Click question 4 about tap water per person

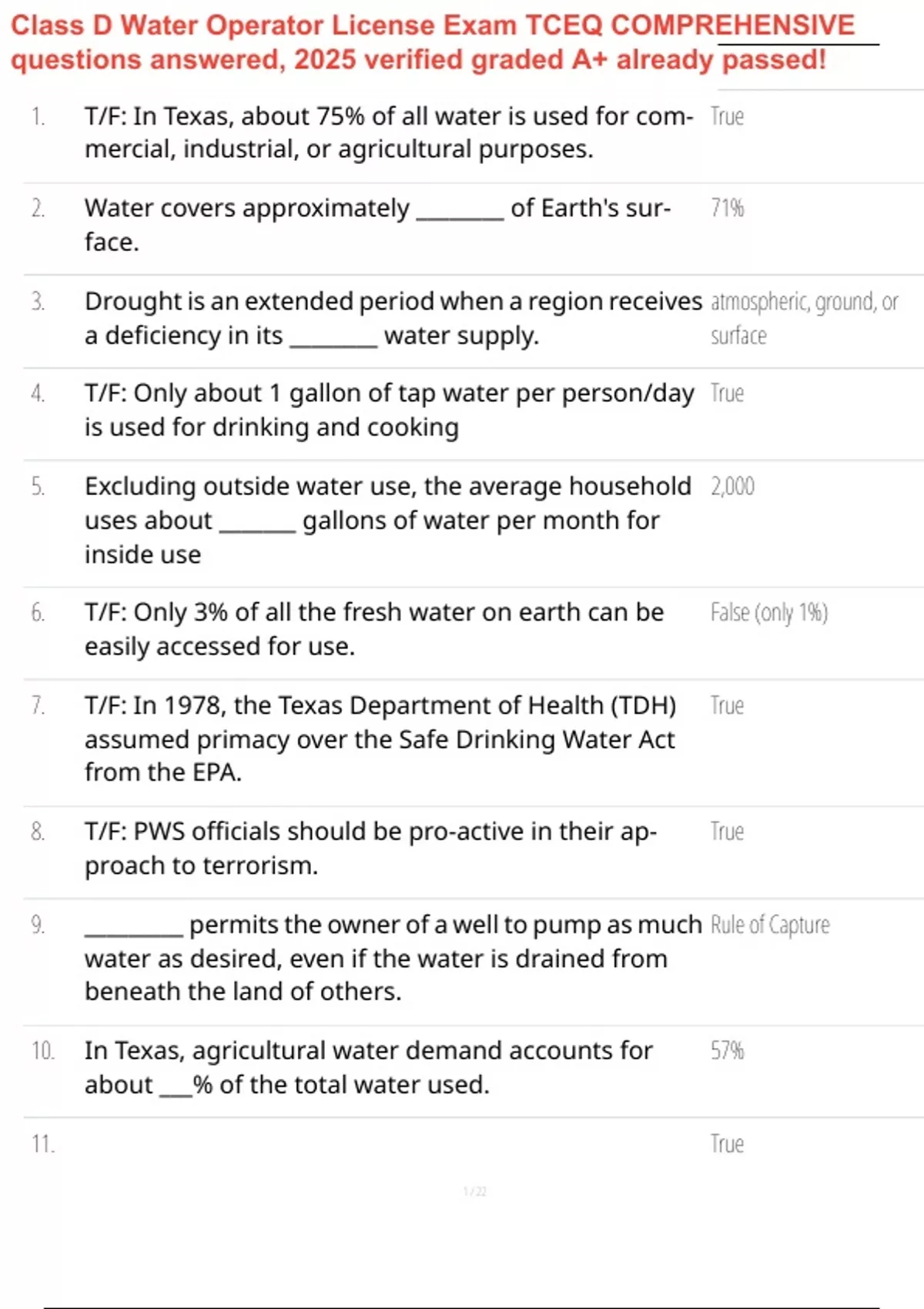click(x=389, y=410)
